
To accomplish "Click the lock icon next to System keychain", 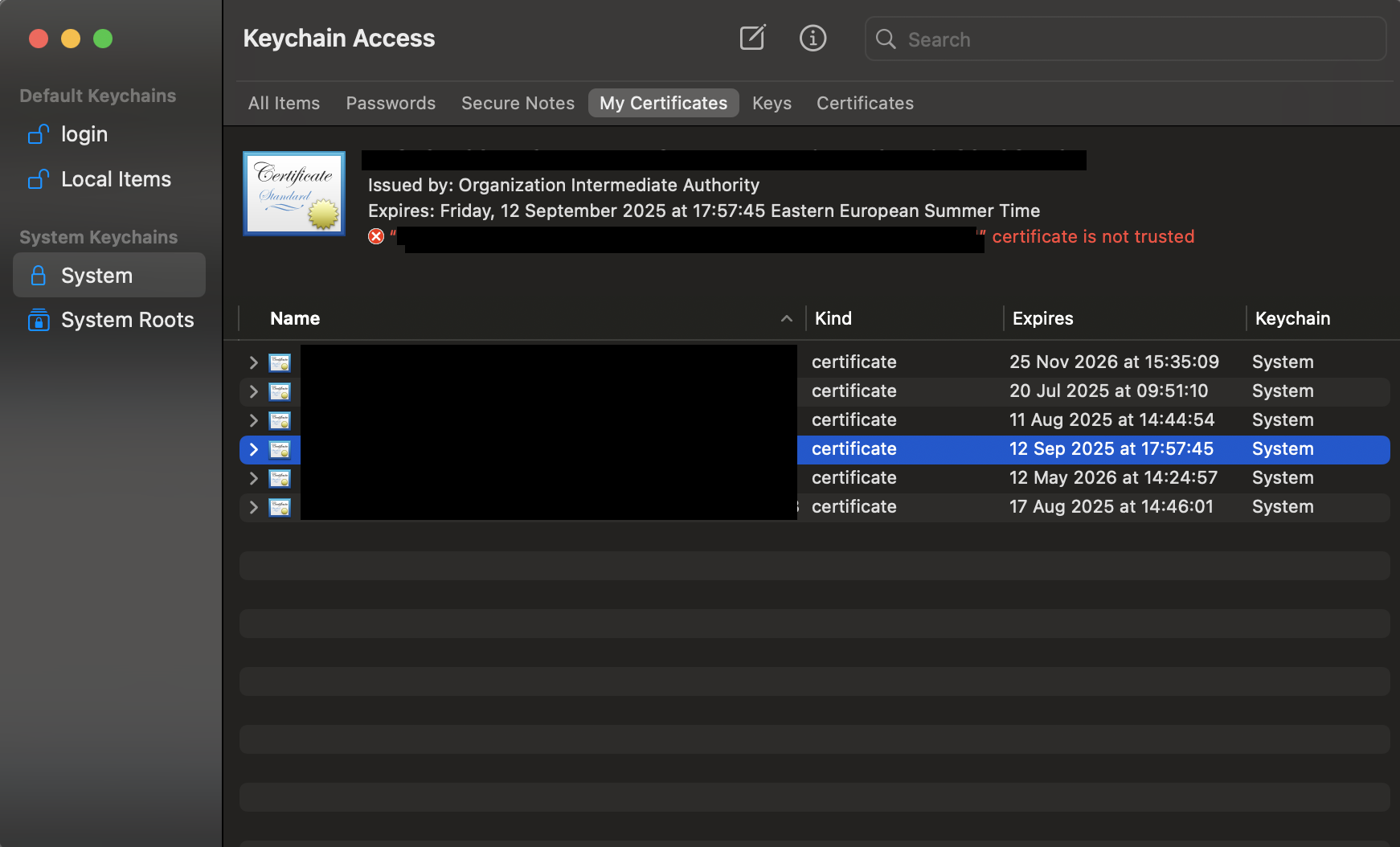I will click(x=38, y=275).
